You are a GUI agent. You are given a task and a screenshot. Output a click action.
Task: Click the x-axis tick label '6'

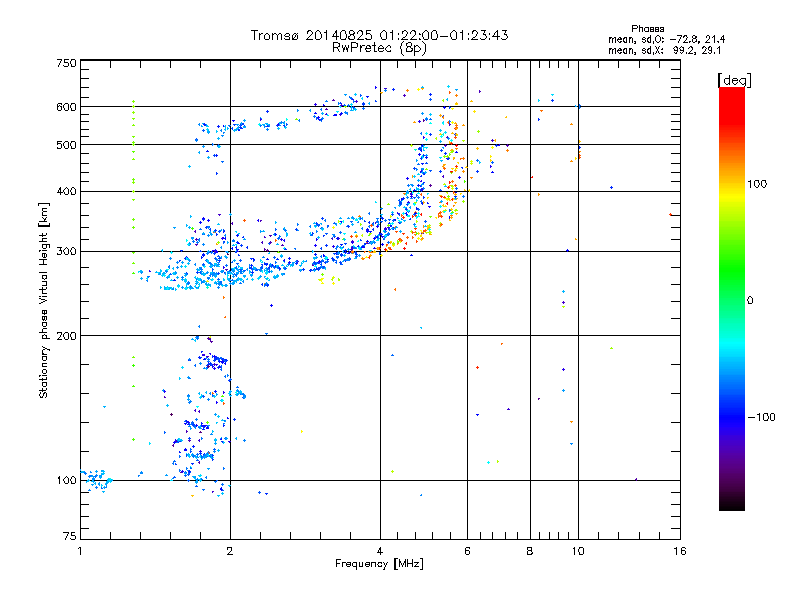click(467, 551)
